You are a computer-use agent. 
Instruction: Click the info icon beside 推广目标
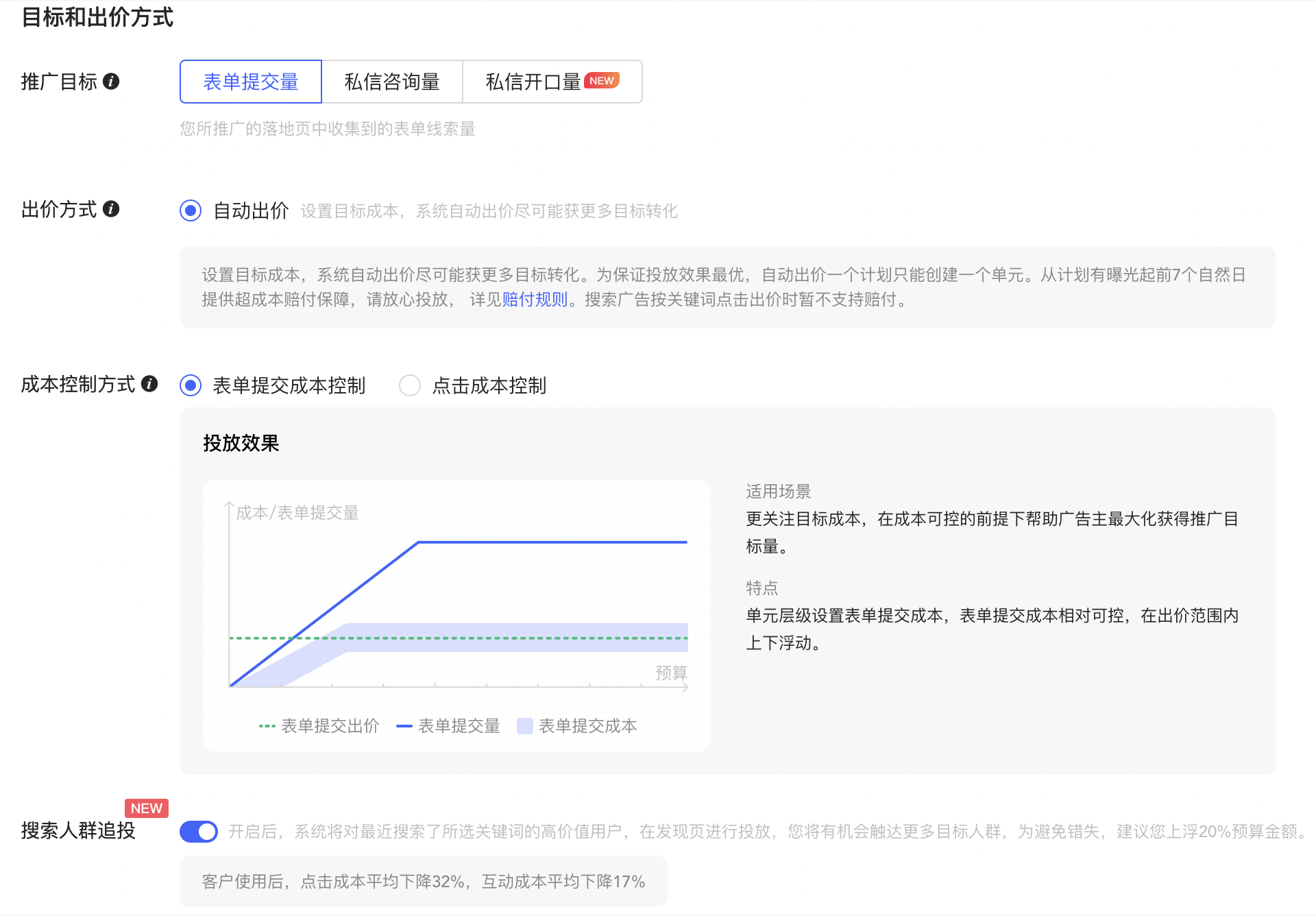tap(112, 82)
